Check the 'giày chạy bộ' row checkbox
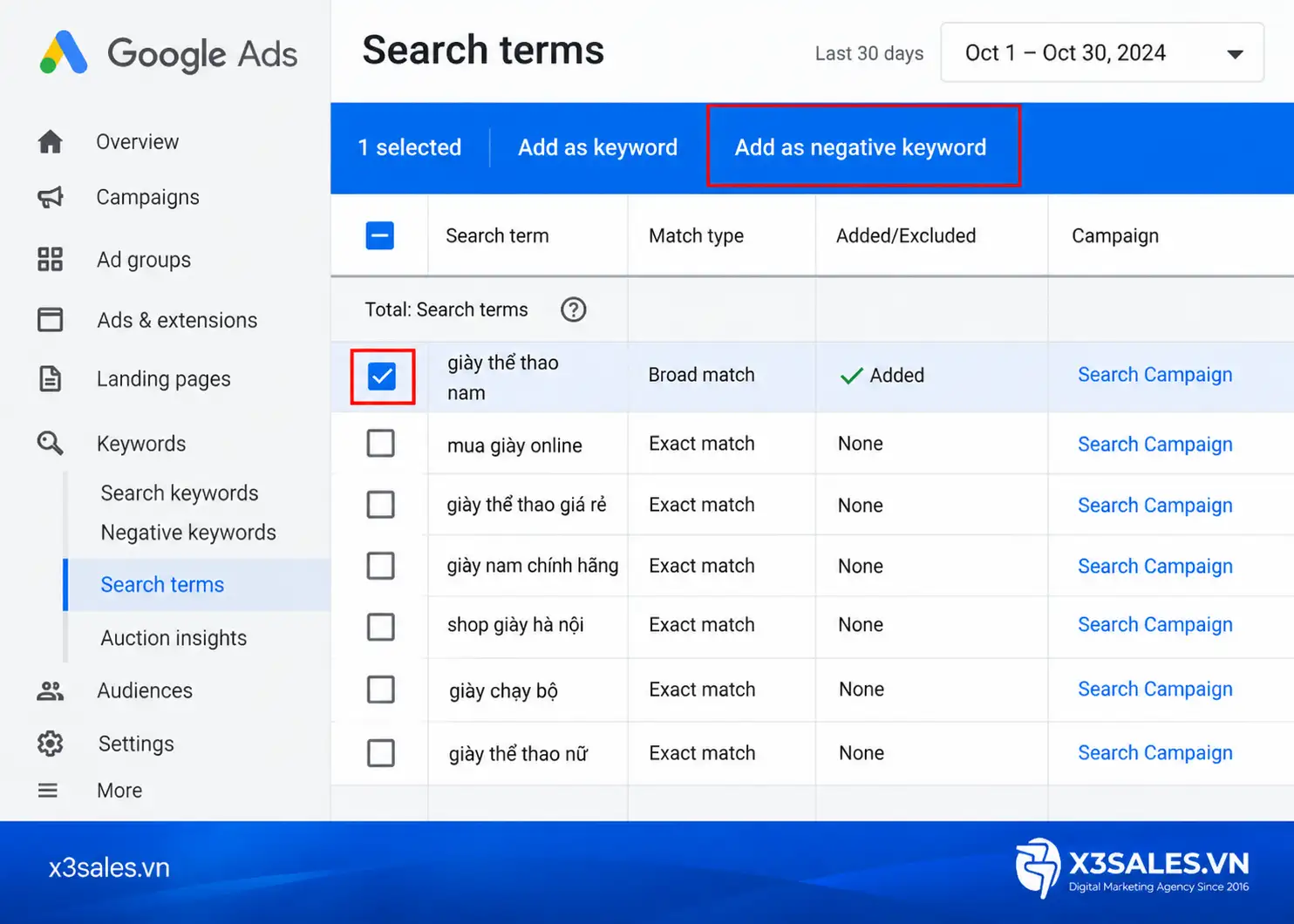The width and height of the screenshot is (1294, 924). coord(380,690)
